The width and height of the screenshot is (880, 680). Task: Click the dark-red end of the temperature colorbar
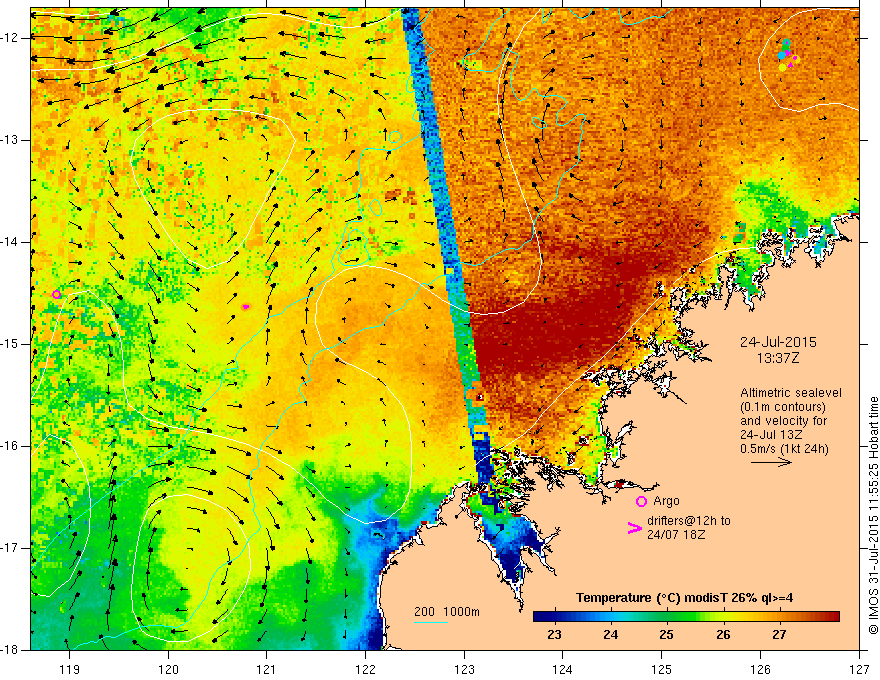833,617
